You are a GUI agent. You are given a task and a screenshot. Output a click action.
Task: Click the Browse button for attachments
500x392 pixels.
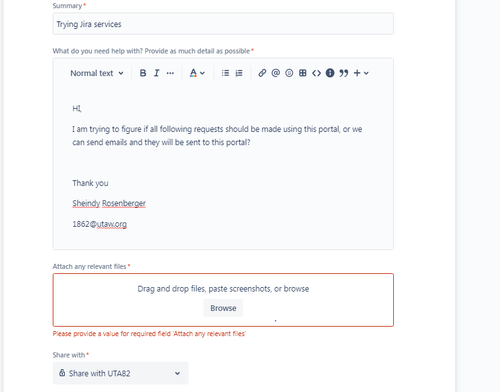[x=223, y=308]
